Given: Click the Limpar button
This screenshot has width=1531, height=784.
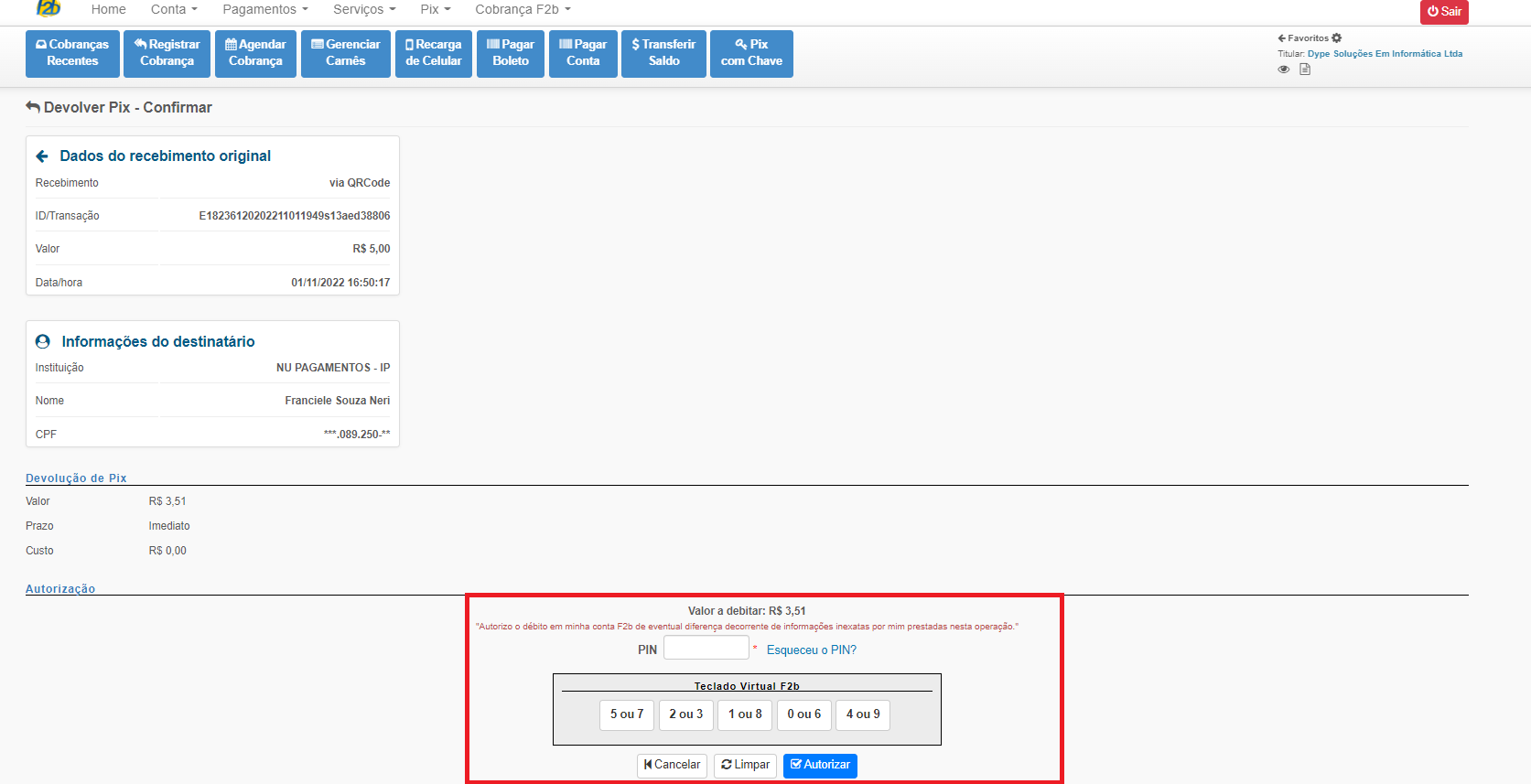Looking at the screenshot, I should coord(745,766).
